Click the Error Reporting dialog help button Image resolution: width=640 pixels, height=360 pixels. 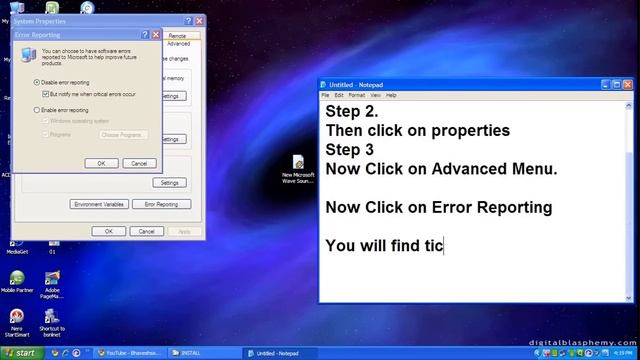pos(145,35)
